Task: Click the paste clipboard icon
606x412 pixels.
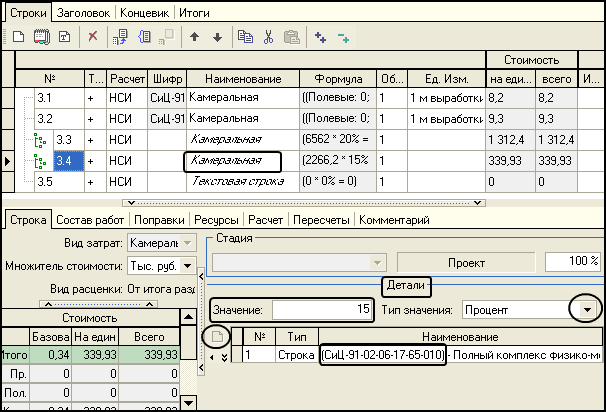Action: point(290,36)
